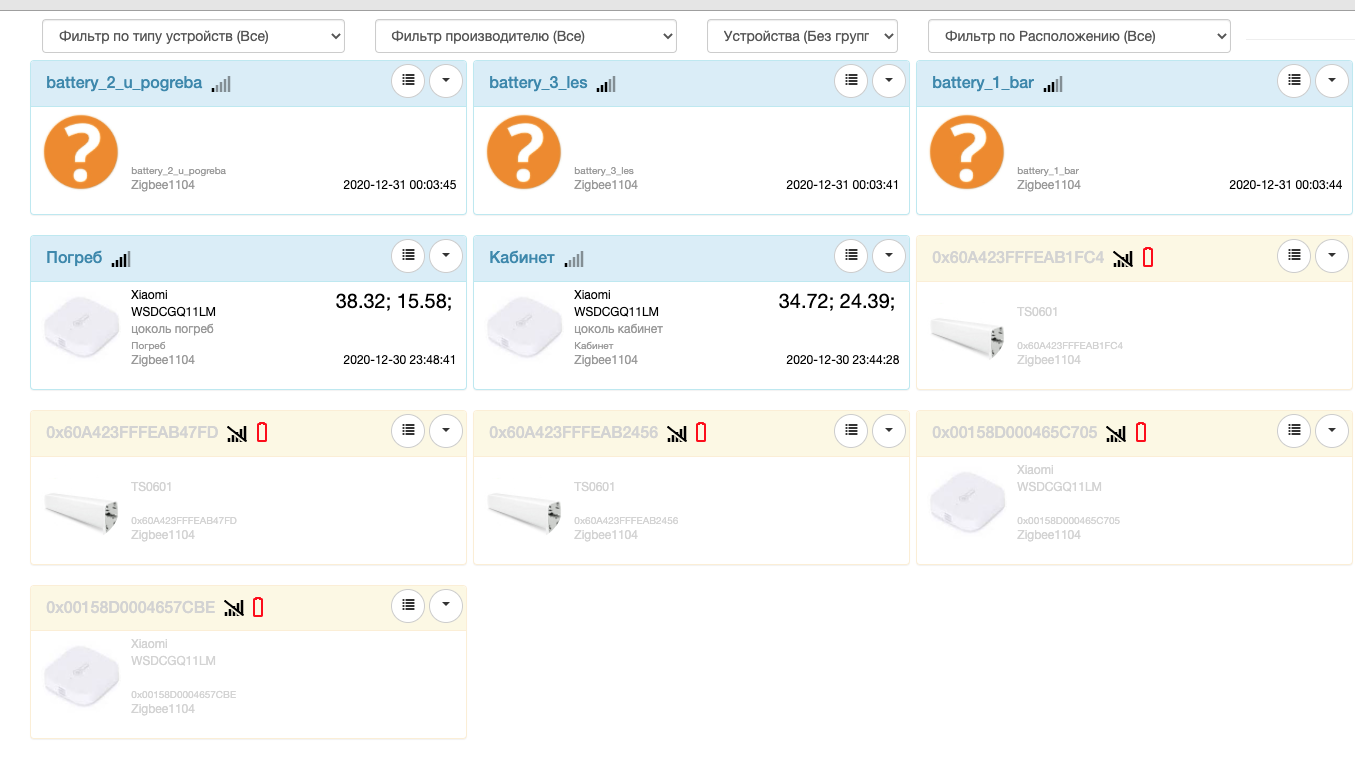The image size is (1355, 757).
Task: Expand caret menu on battery_1_bar card
Action: tap(1332, 80)
